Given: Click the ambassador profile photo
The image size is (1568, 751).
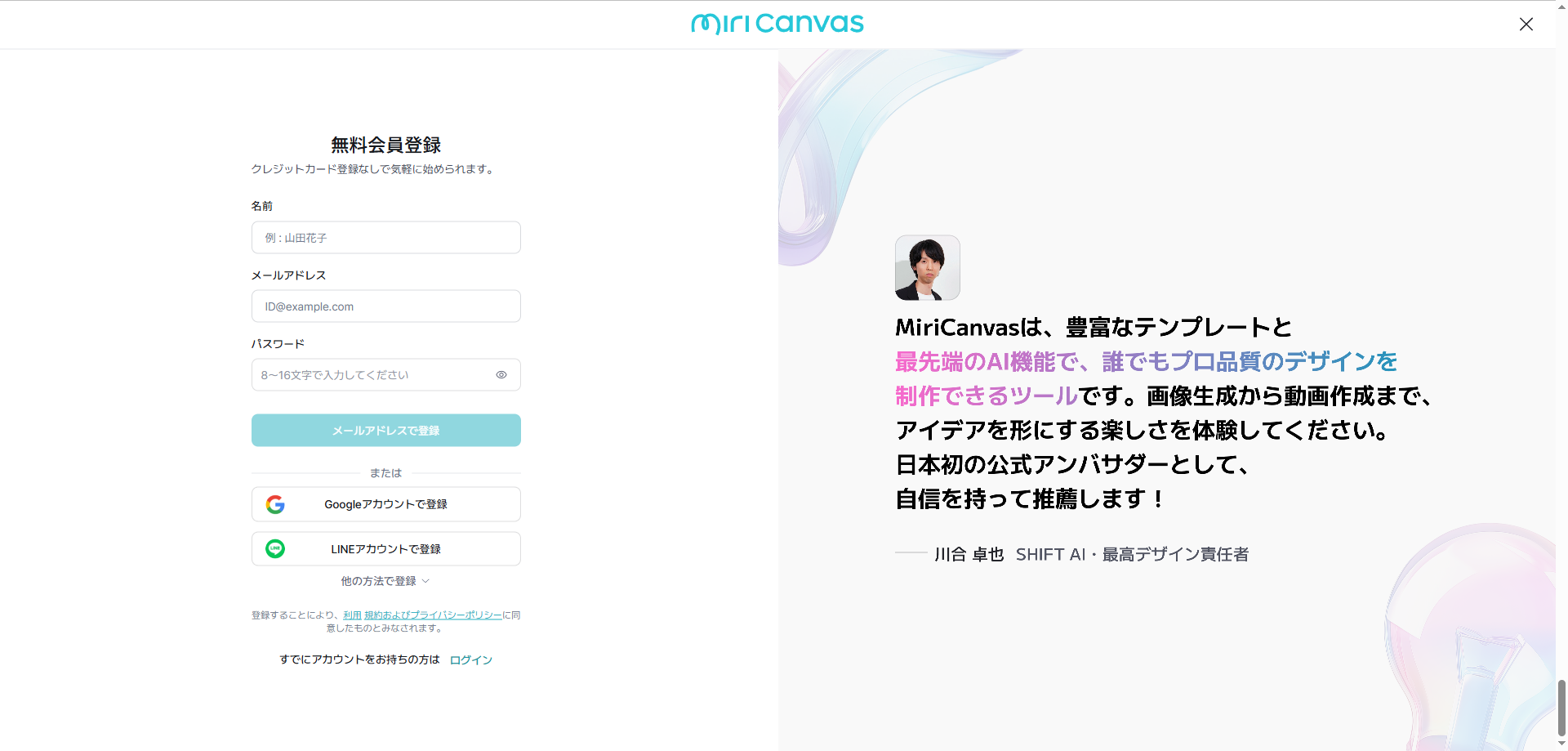Looking at the screenshot, I should tap(927, 268).
